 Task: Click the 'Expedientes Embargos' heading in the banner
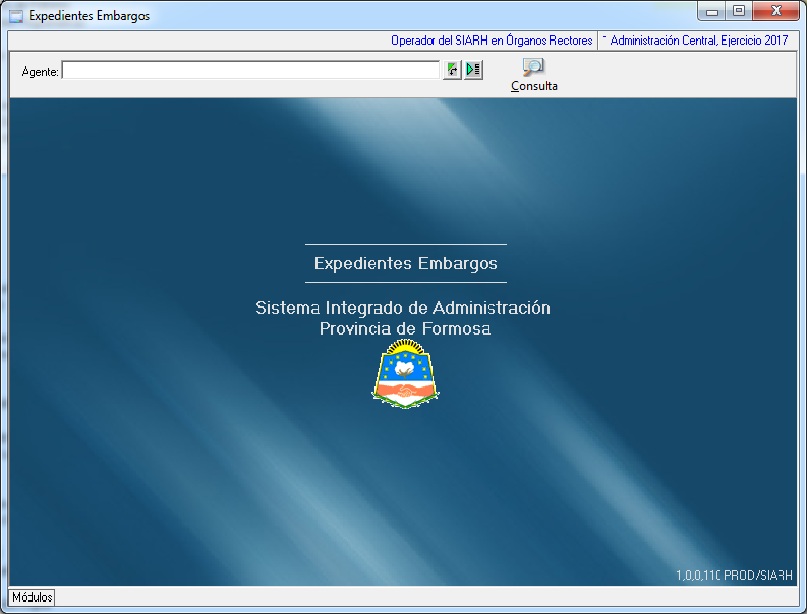(406, 264)
